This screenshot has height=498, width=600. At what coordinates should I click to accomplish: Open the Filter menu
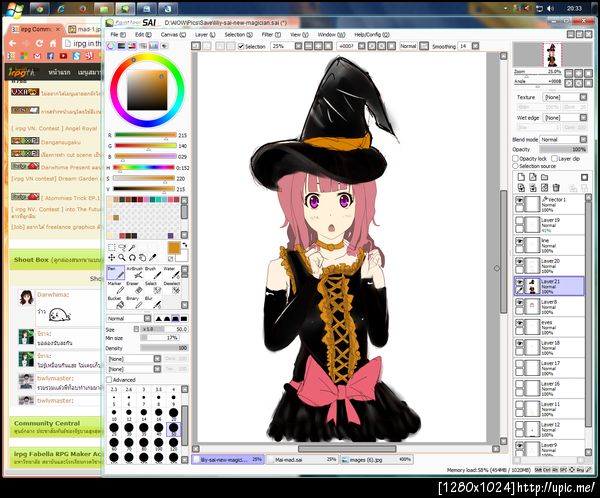pos(271,34)
